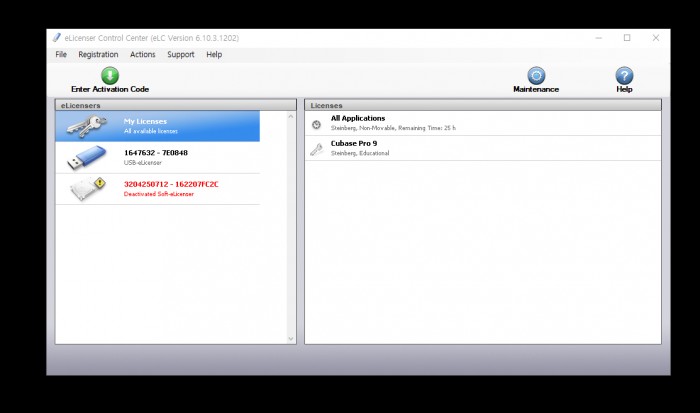Click the Licenses panel header
This screenshot has height=413, width=700.
coord(483,105)
